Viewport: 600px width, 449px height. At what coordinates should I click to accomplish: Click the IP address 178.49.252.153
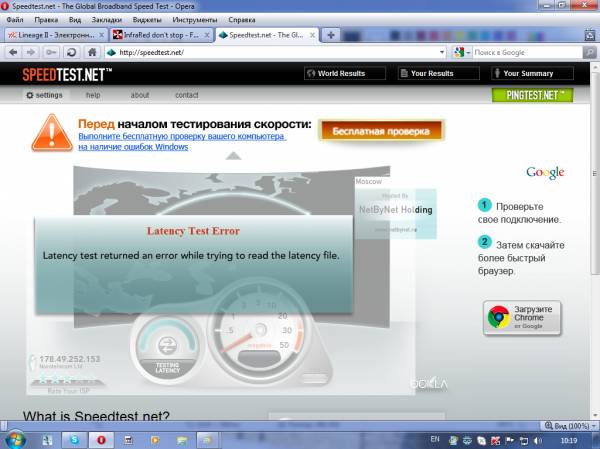pyautogui.click(x=70, y=359)
